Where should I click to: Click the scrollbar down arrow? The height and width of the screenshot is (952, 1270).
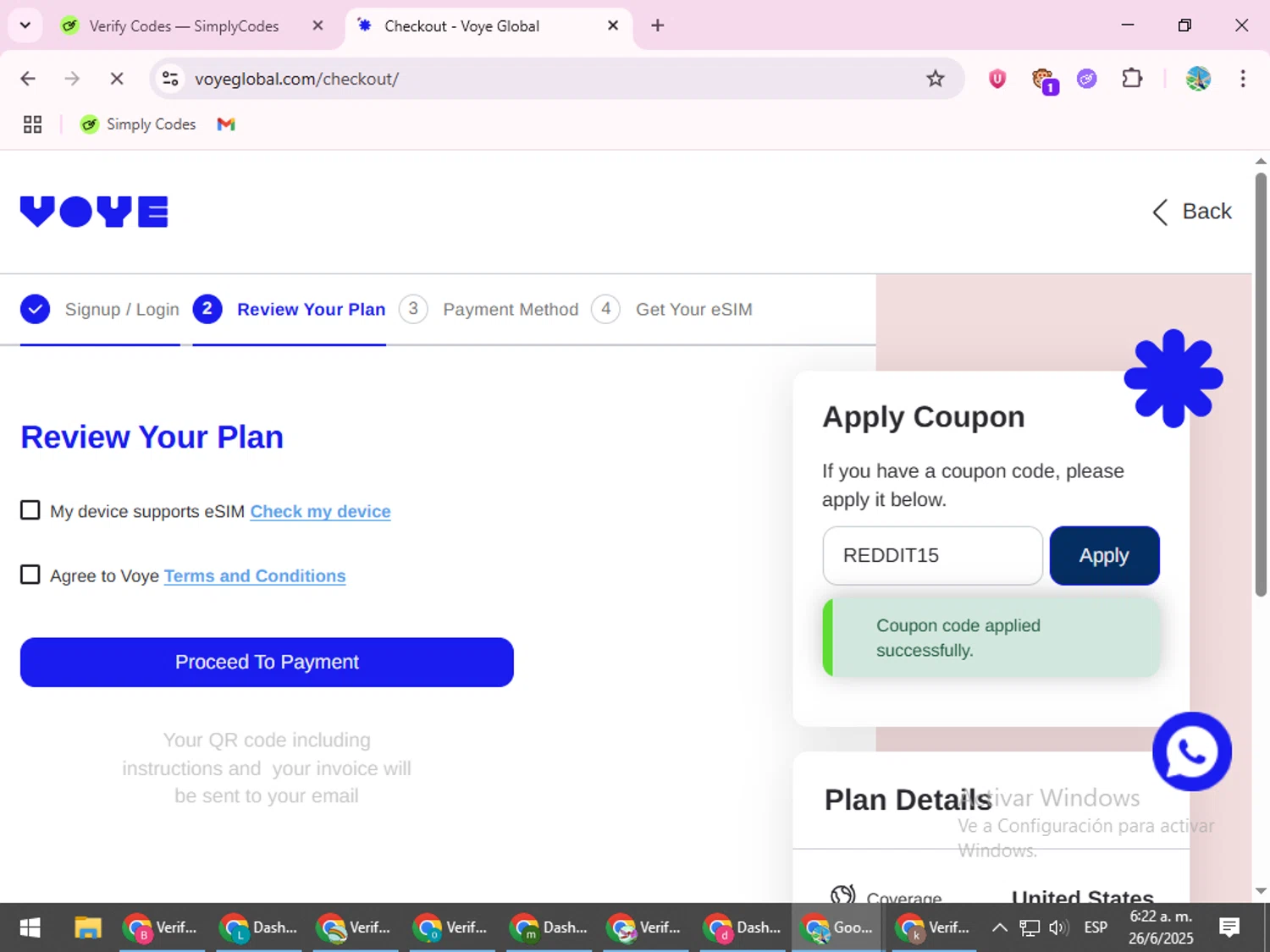pos(1261,890)
